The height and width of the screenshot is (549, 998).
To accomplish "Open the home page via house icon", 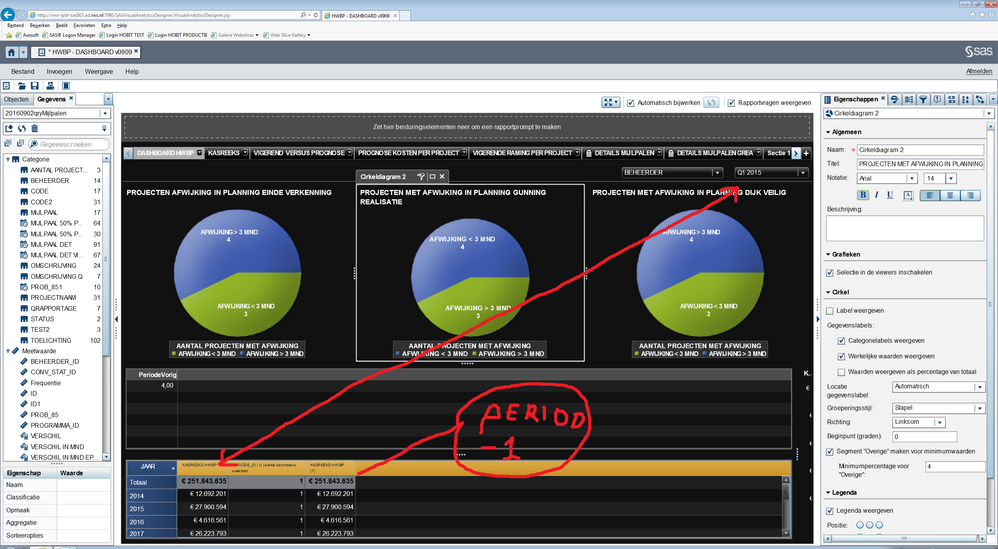I will [11, 52].
